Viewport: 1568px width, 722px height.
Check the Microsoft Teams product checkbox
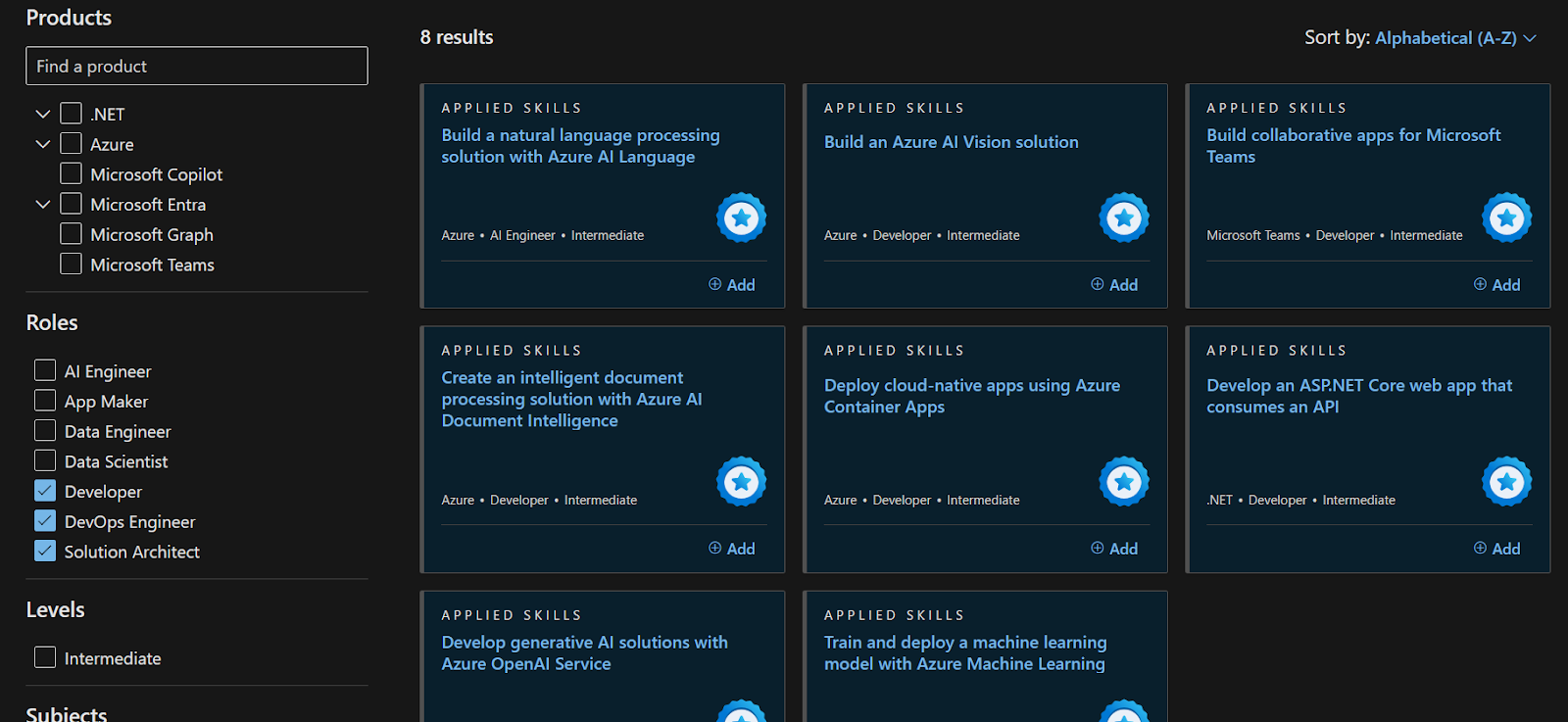(x=71, y=265)
